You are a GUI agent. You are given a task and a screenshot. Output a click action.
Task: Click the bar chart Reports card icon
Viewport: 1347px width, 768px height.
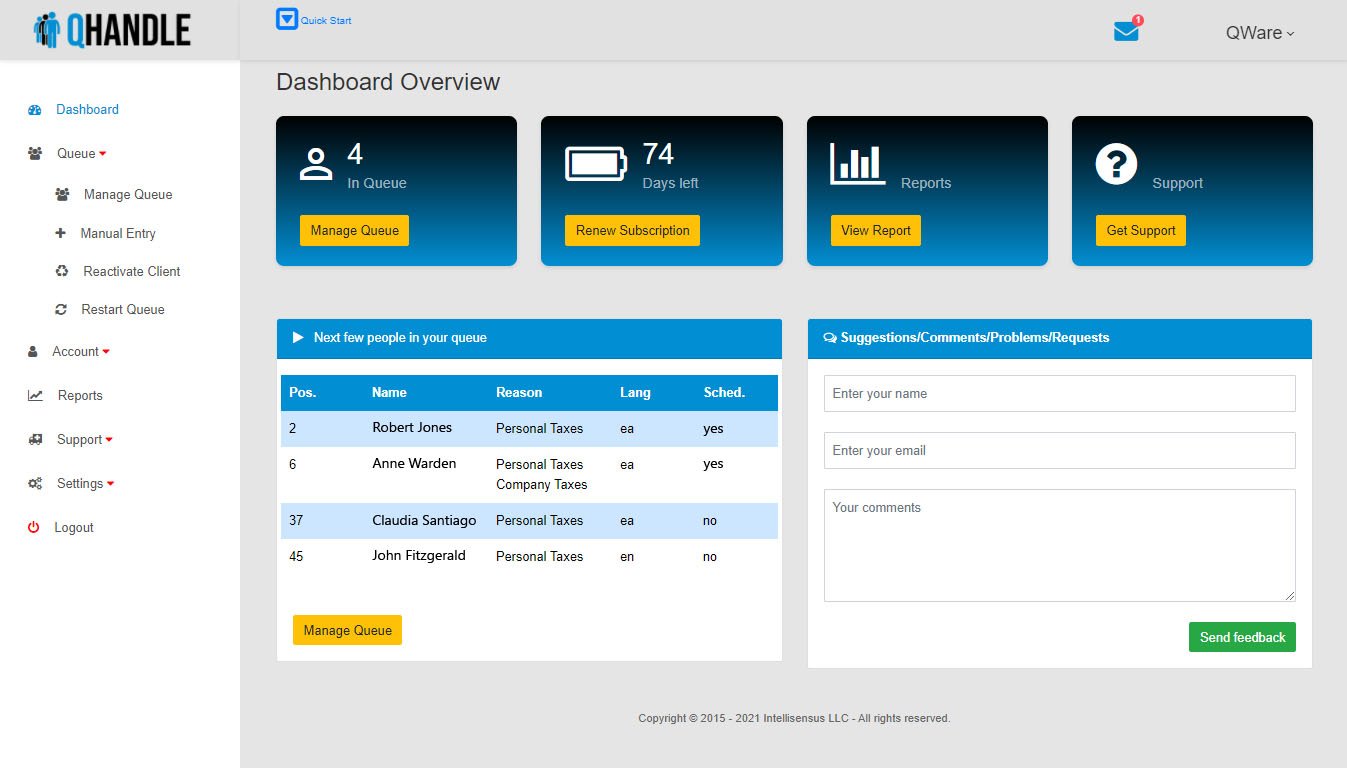(857, 164)
